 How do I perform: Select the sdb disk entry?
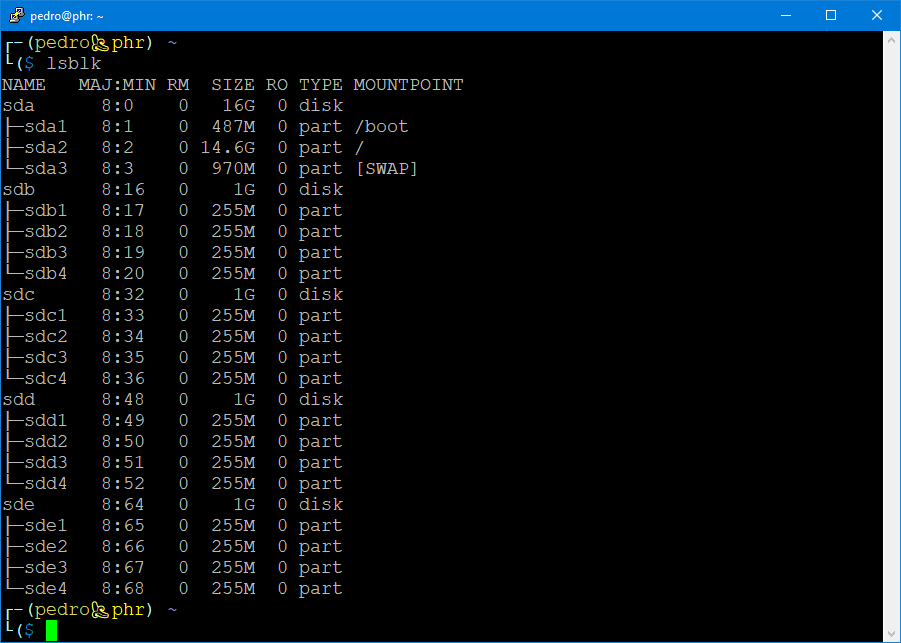19,190
